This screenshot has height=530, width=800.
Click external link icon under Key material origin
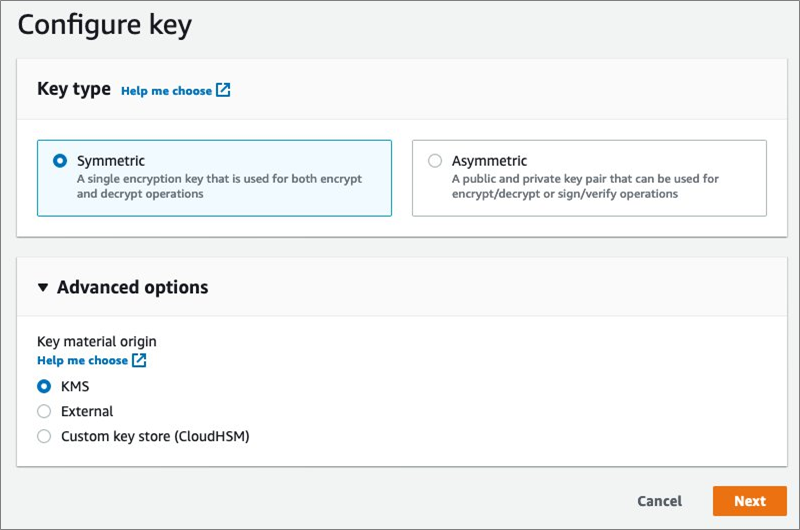point(139,360)
